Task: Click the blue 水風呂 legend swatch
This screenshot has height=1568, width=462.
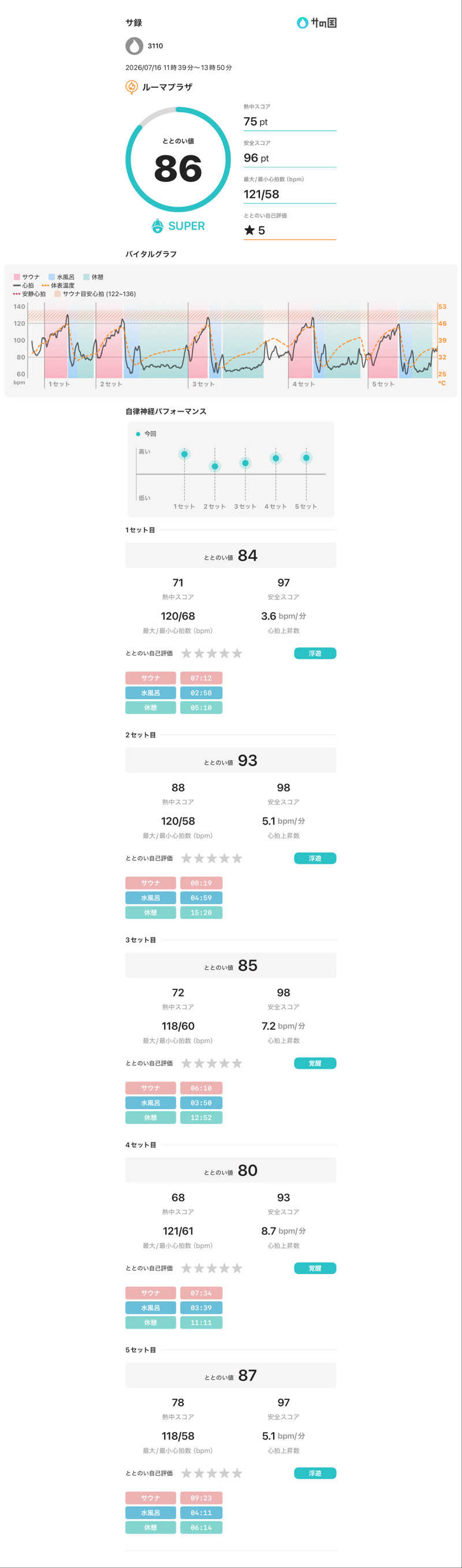Action: (x=52, y=277)
